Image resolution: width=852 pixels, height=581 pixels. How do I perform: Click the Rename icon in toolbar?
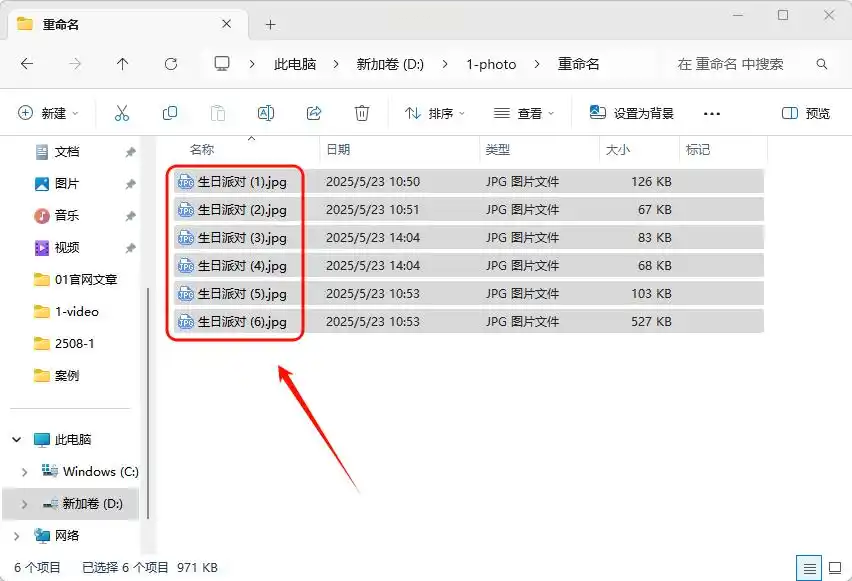[x=266, y=113]
